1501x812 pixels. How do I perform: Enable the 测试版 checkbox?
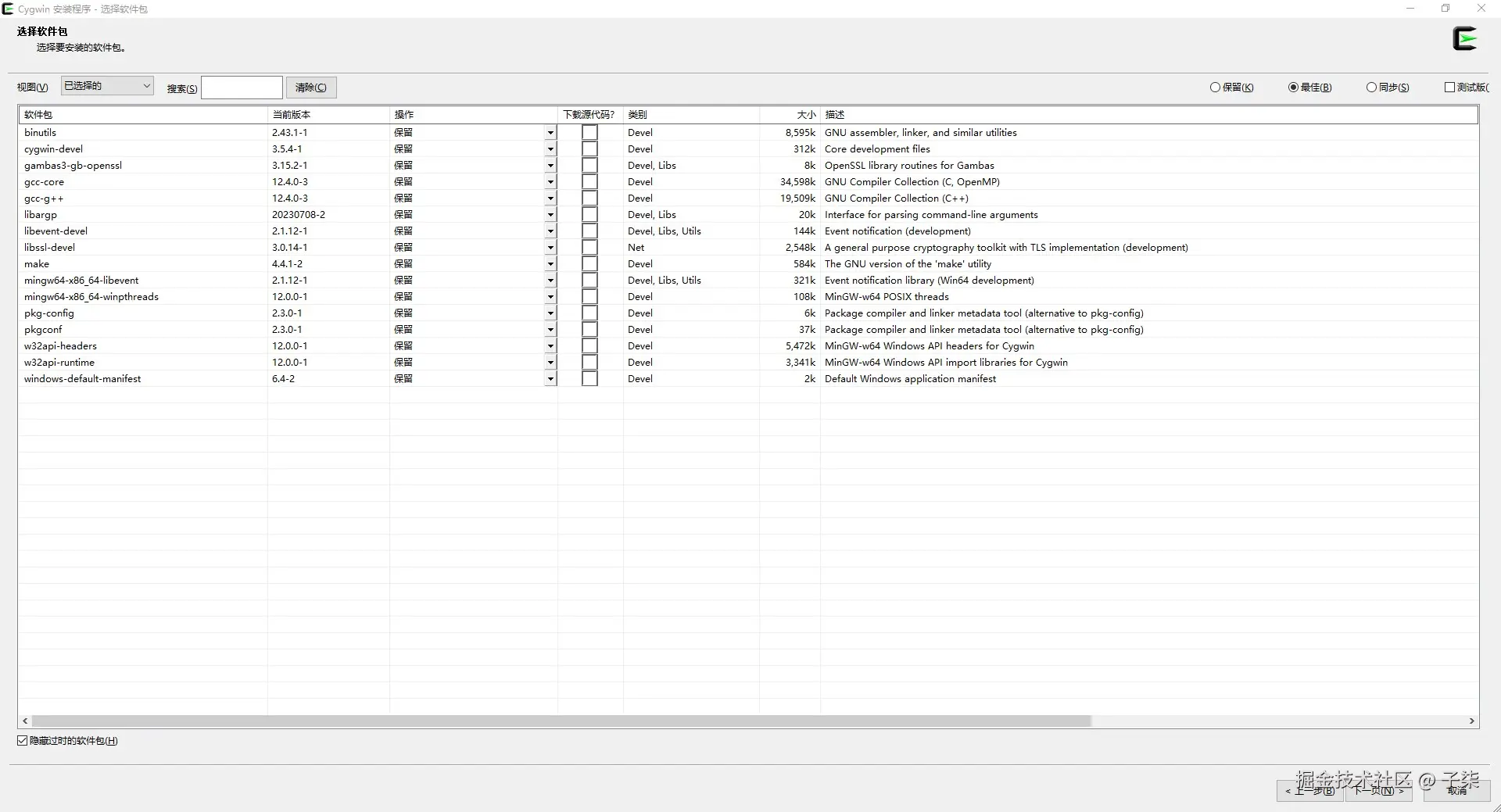[x=1467, y=88]
